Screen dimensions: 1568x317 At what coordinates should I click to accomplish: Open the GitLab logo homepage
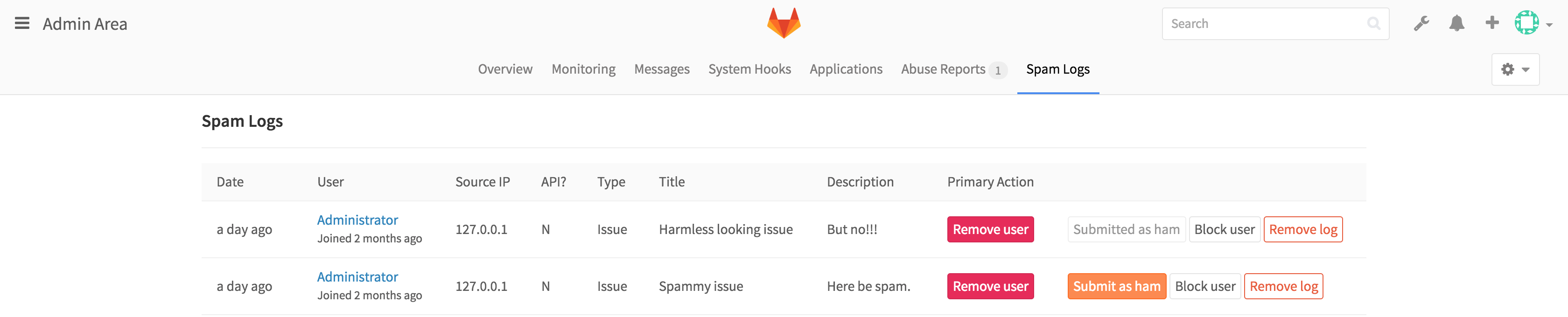click(784, 23)
